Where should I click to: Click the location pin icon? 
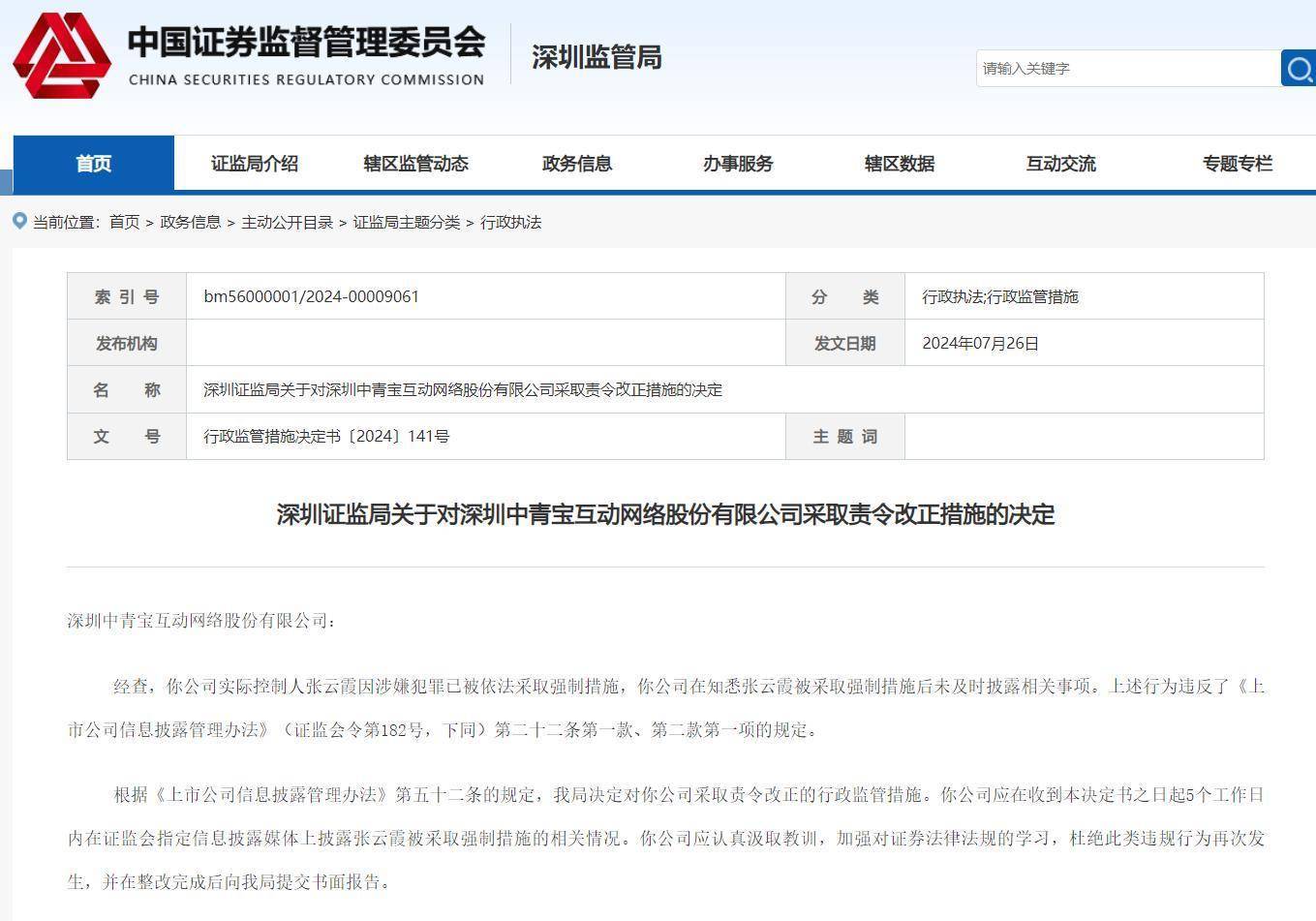click(19, 222)
